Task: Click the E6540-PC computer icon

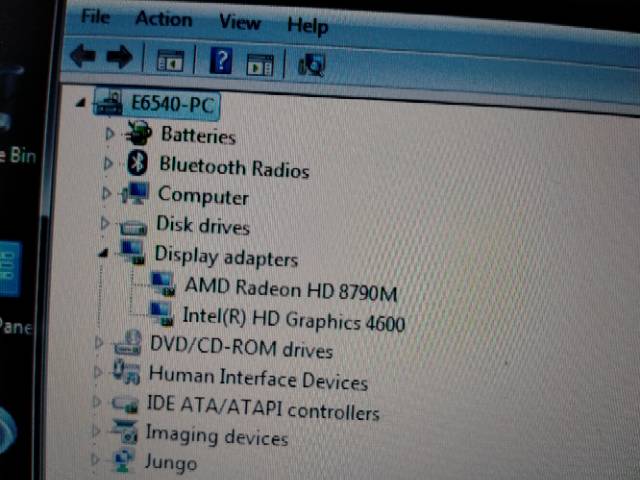Action: pos(108,102)
